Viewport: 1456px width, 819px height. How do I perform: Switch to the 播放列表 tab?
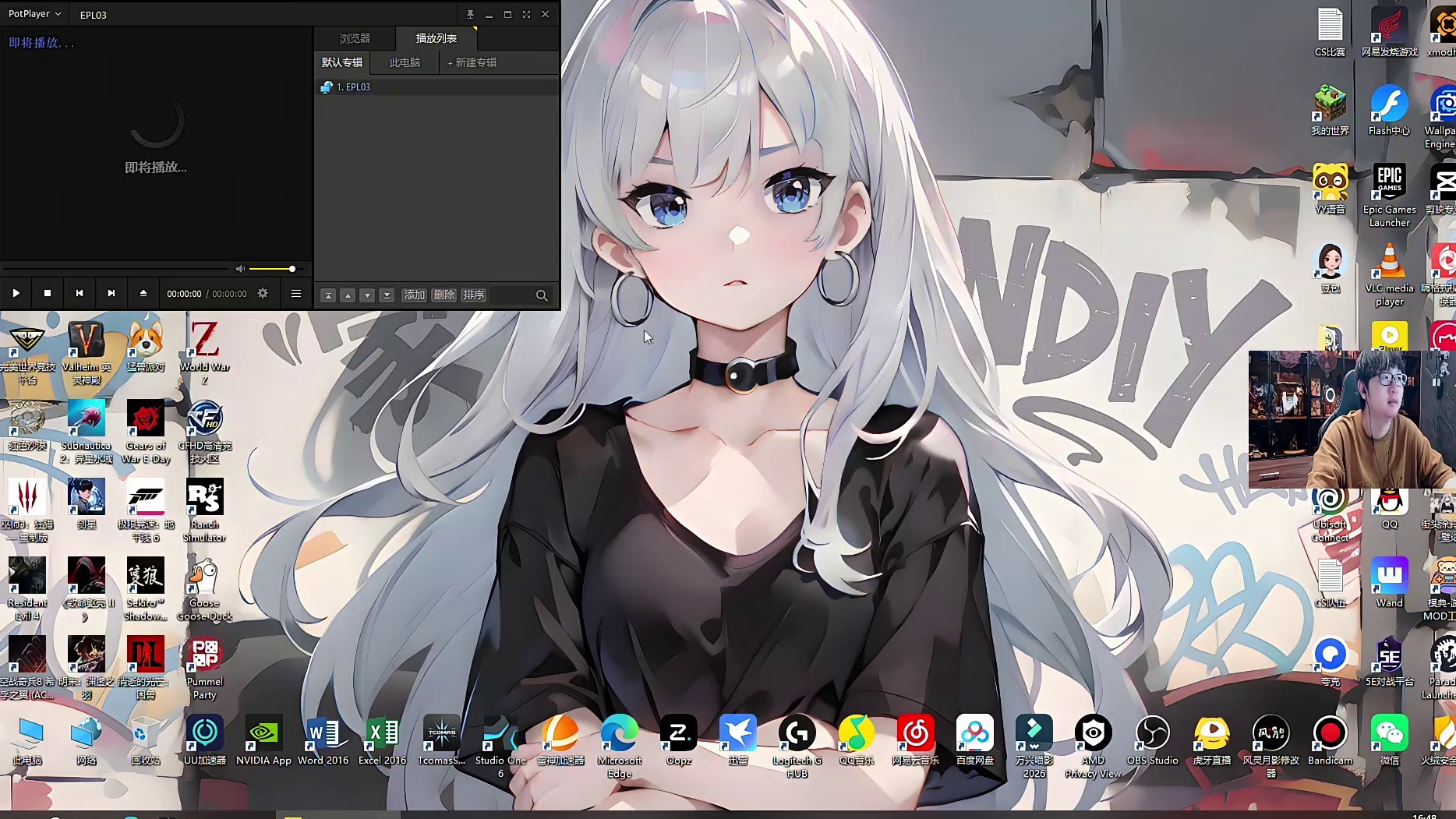pos(436,38)
